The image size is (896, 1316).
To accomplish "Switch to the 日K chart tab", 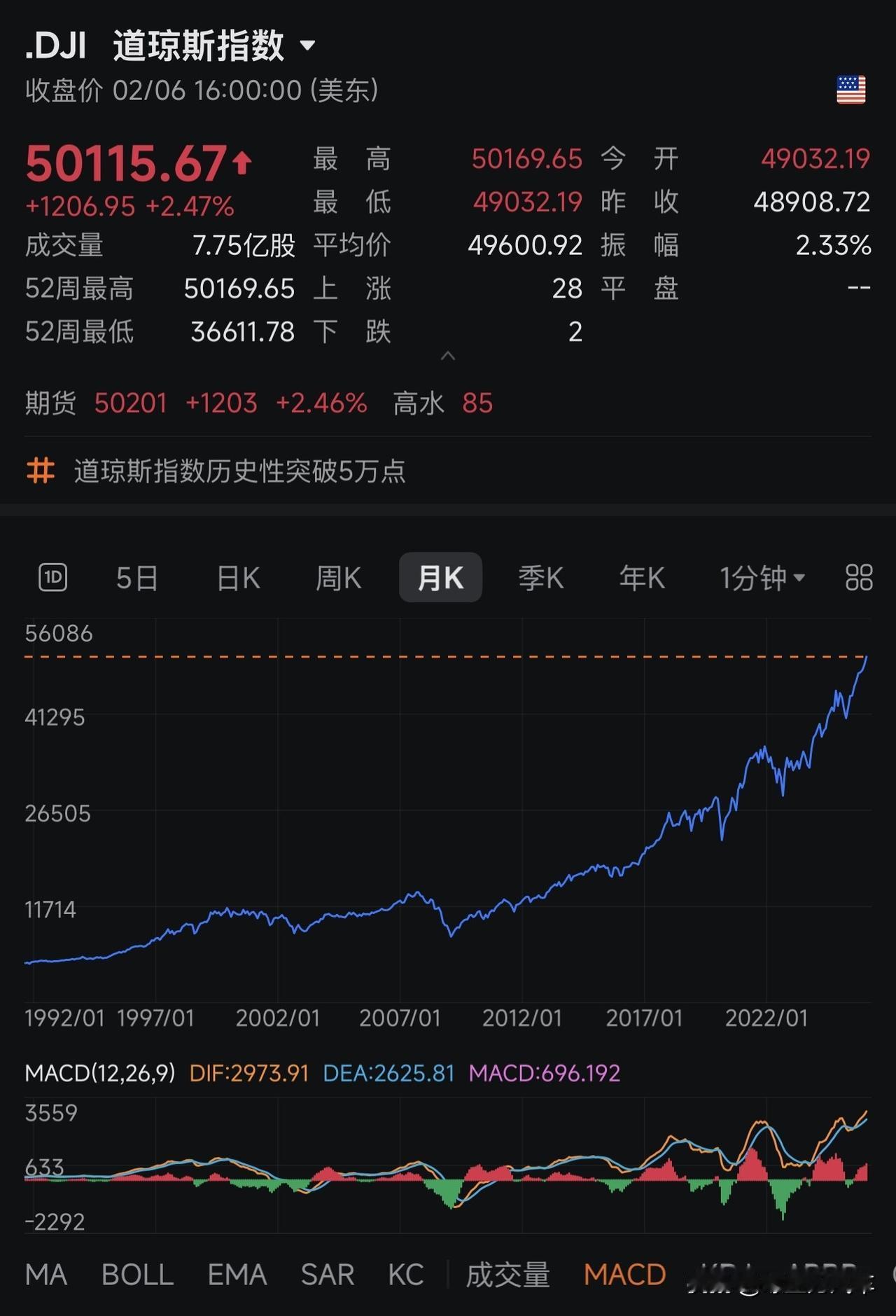I will click(238, 579).
